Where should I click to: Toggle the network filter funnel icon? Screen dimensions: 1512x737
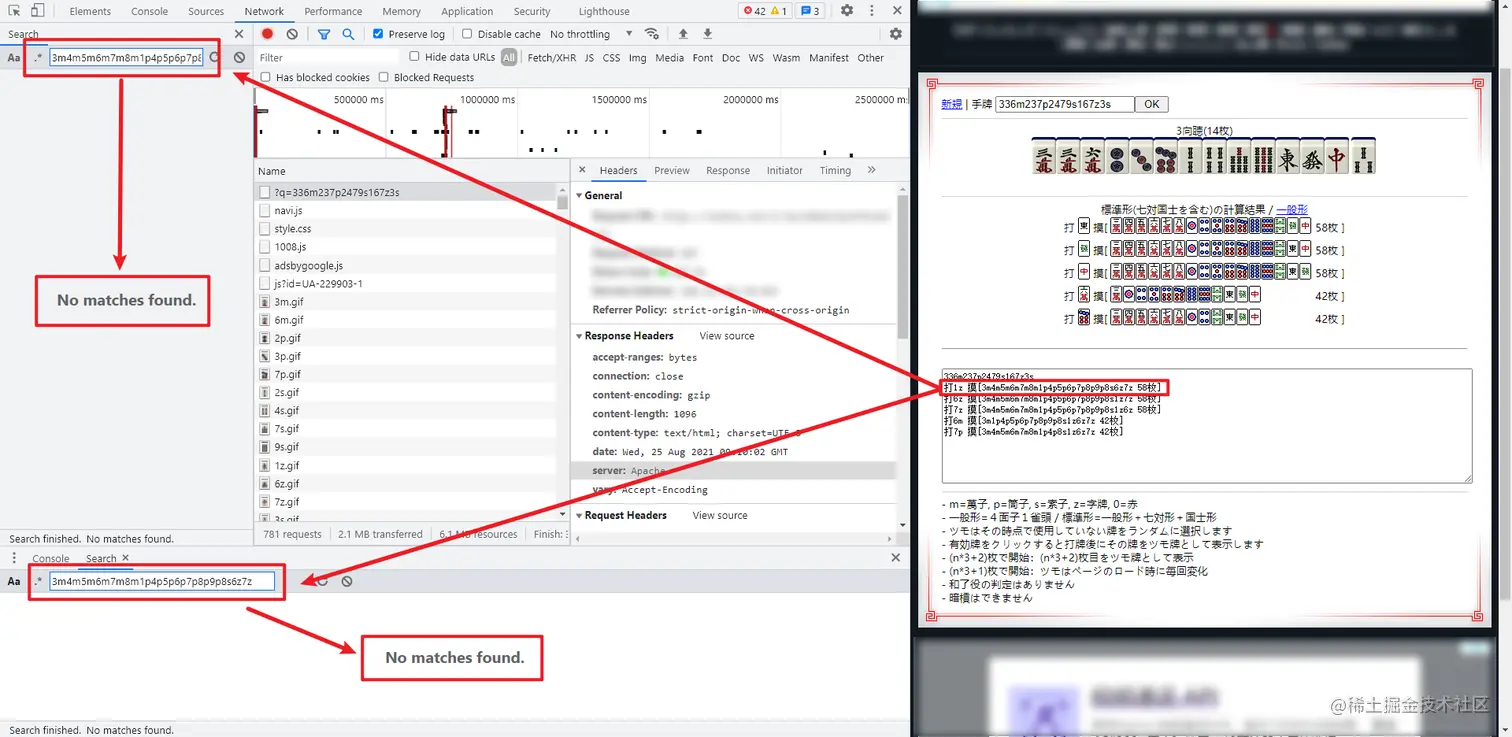(324, 34)
